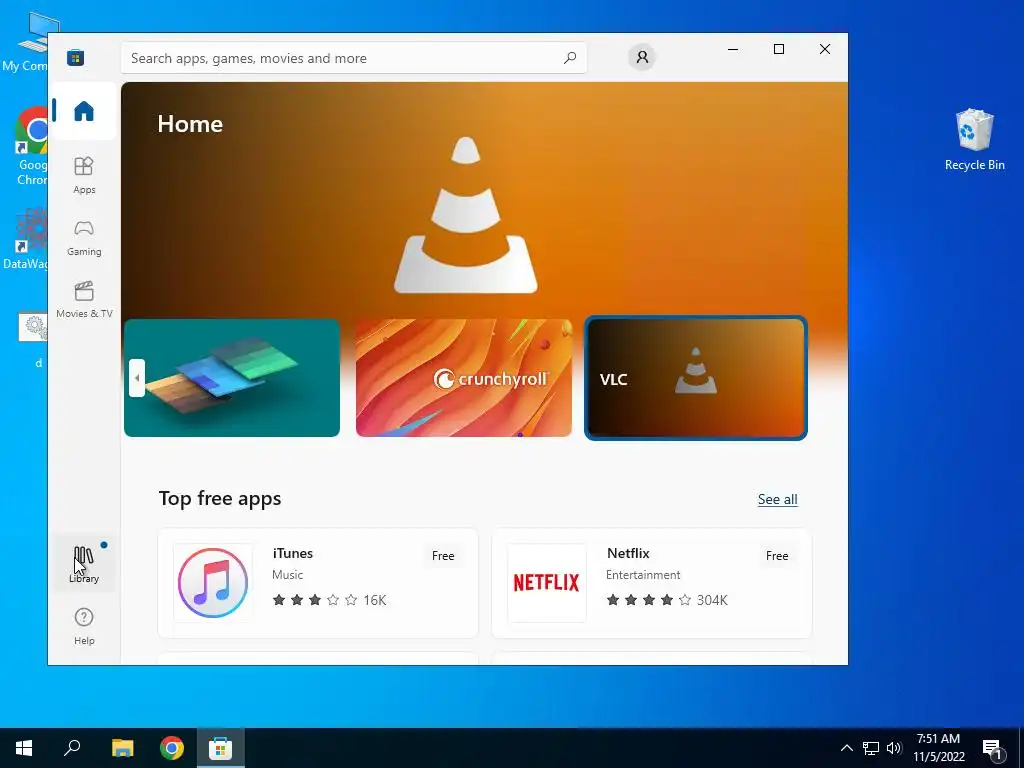Select the DataWag desktop shortcut

pyautogui.click(x=25, y=238)
